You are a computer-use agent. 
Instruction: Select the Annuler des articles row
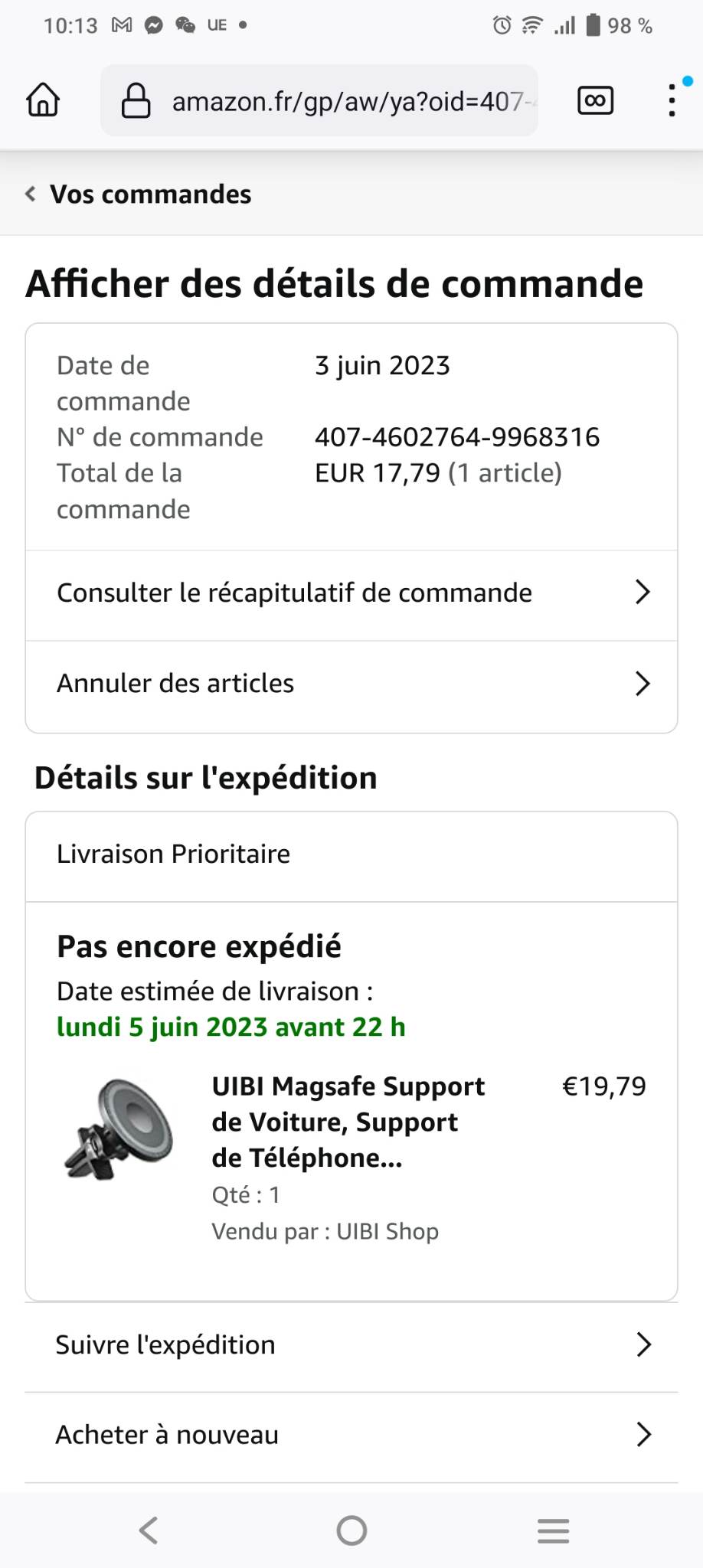click(176, 683)
